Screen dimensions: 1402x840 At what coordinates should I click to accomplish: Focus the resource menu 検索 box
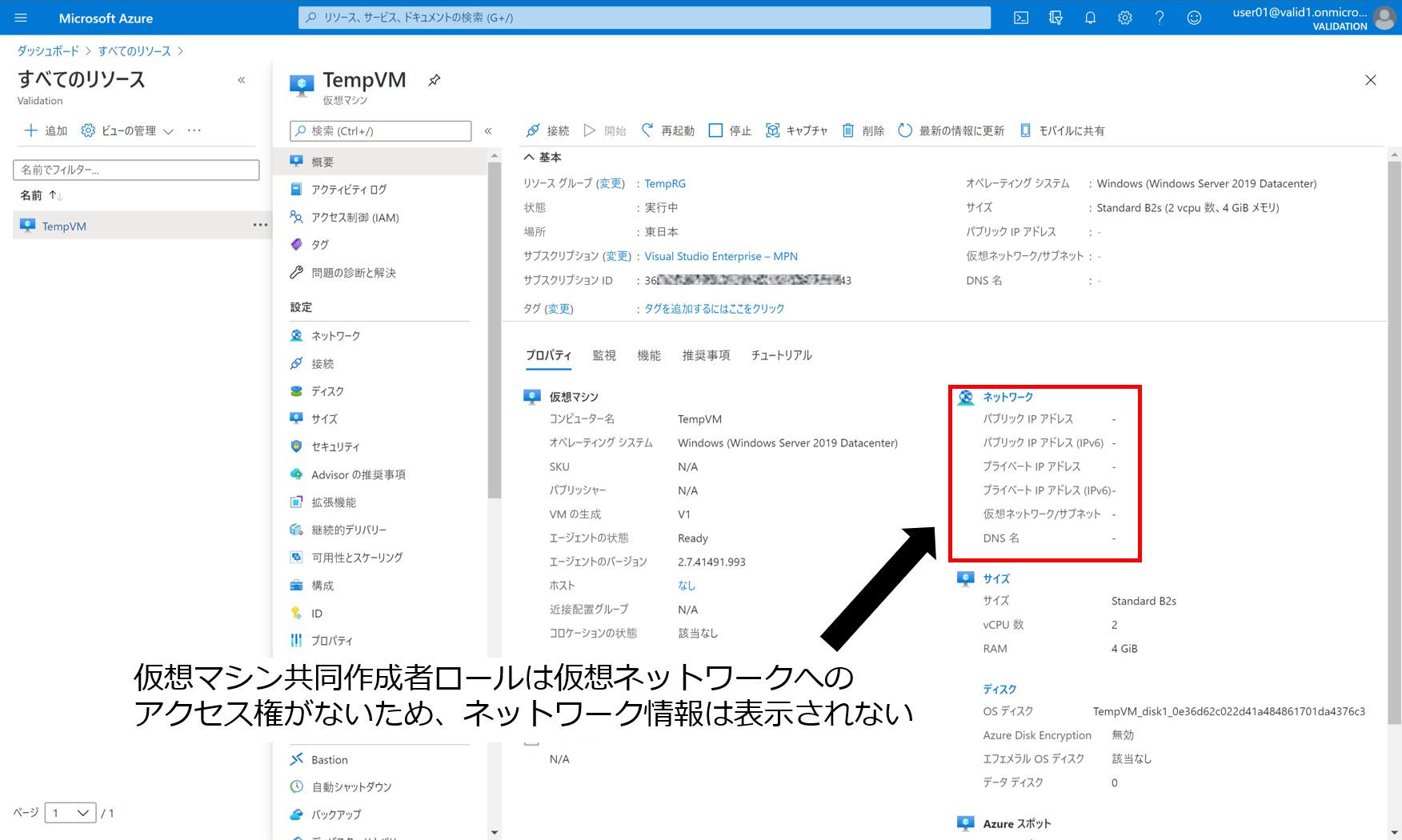pyautogui.click(x=381, y=130)
